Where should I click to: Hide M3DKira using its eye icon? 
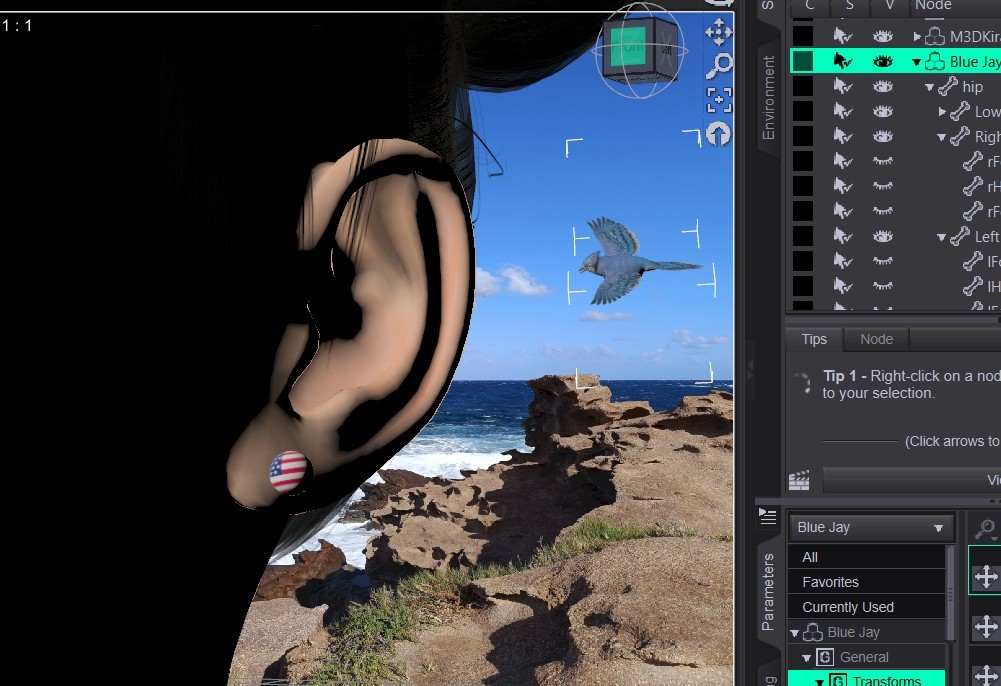point(883,36)
